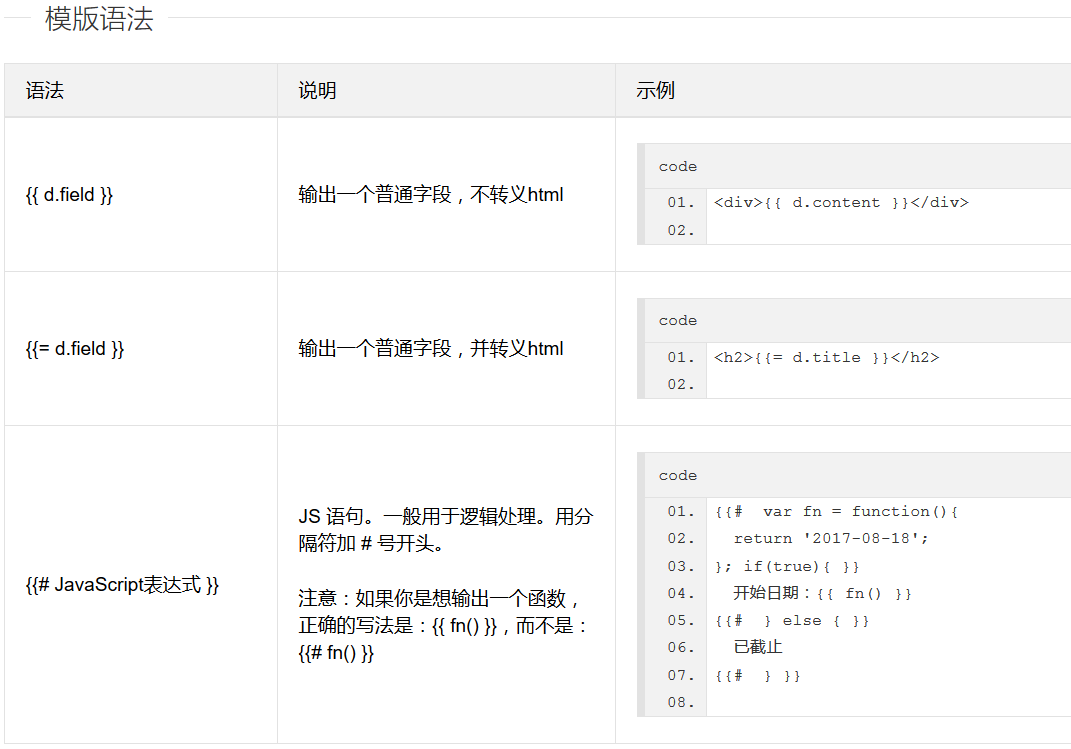The width and height of the screenshot is (1071, 749).
Task: Click the description 输出一个普通字段，并转义html
Action: point(431,348)
